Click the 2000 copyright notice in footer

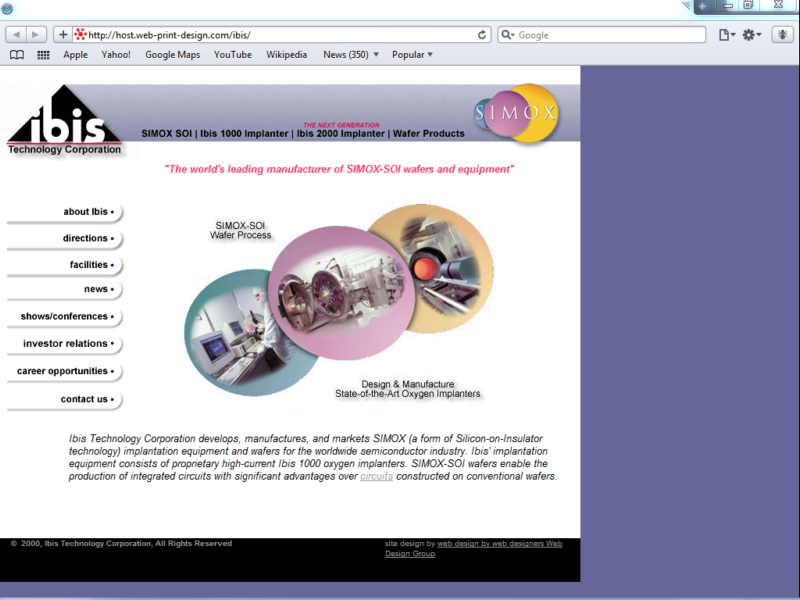click(x=121, y=544)
